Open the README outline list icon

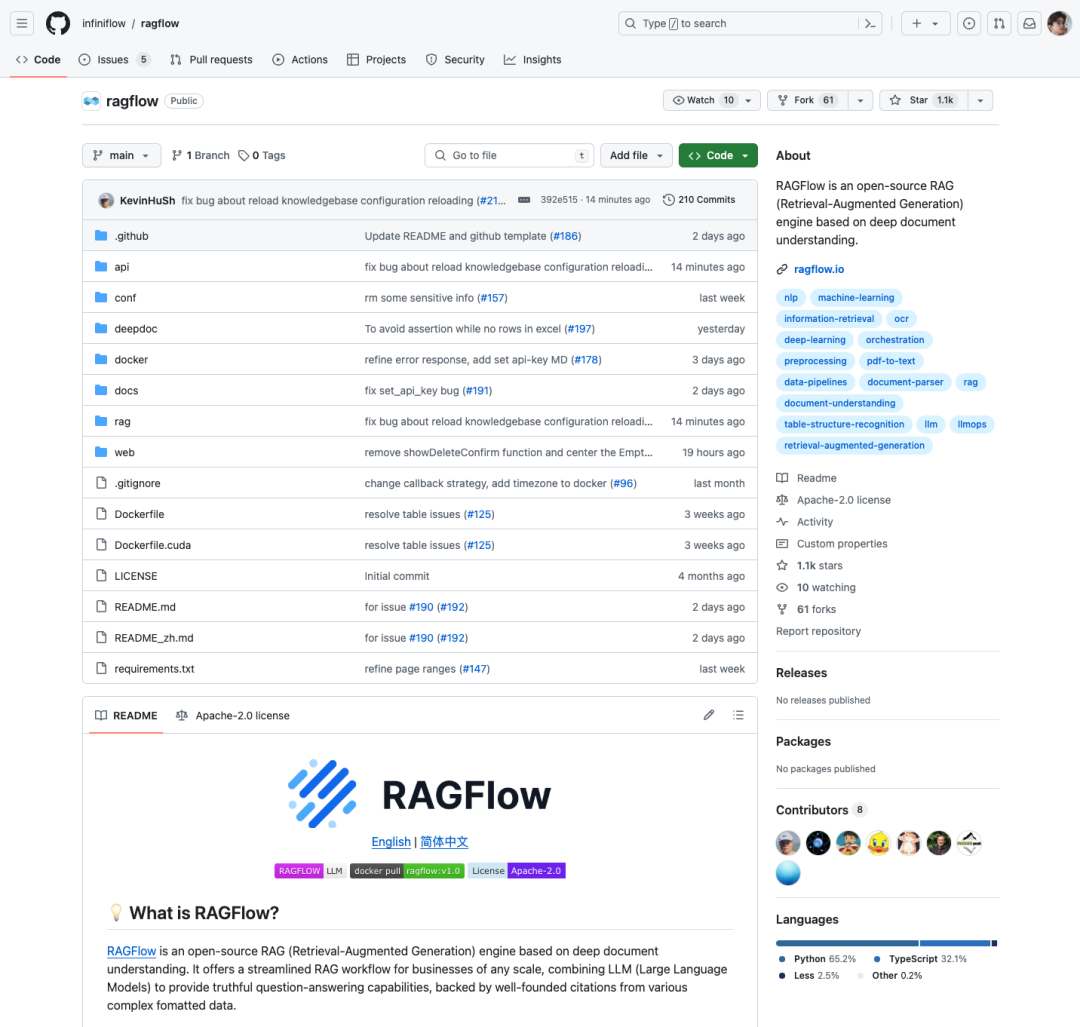pyautogui.click(x=738, y=715)
